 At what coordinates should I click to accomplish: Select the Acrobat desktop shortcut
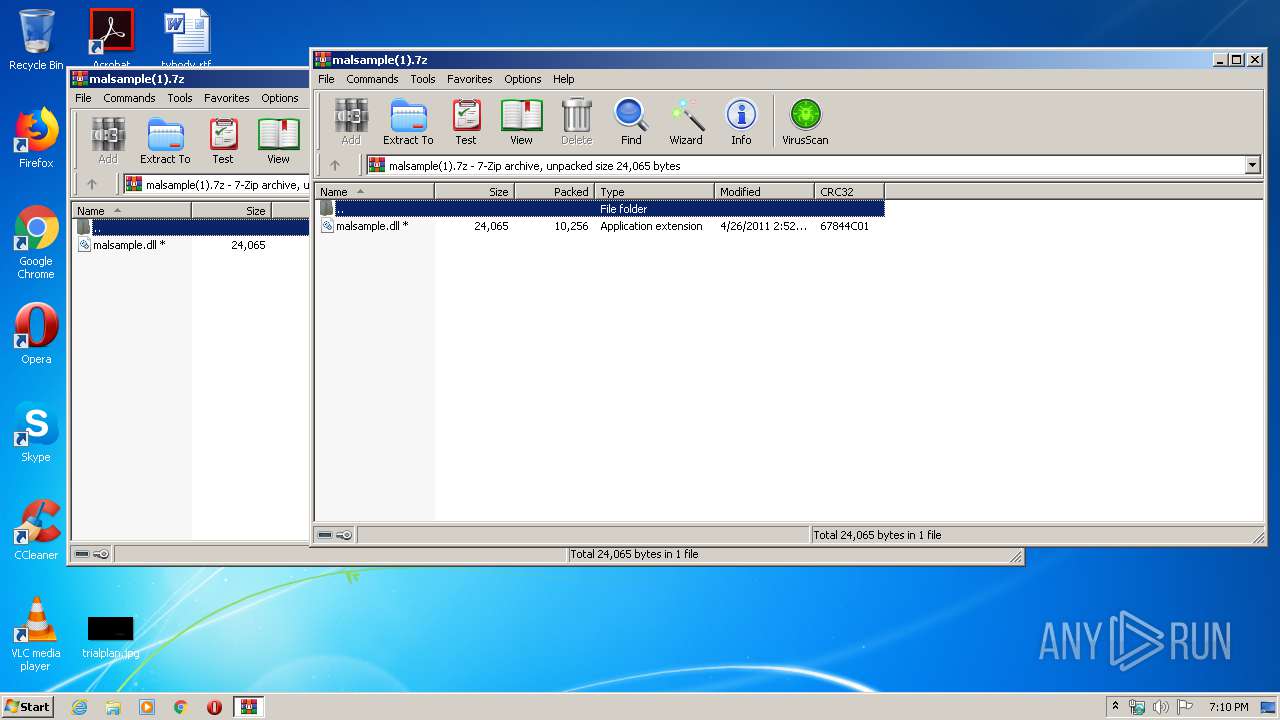(111, 40)
